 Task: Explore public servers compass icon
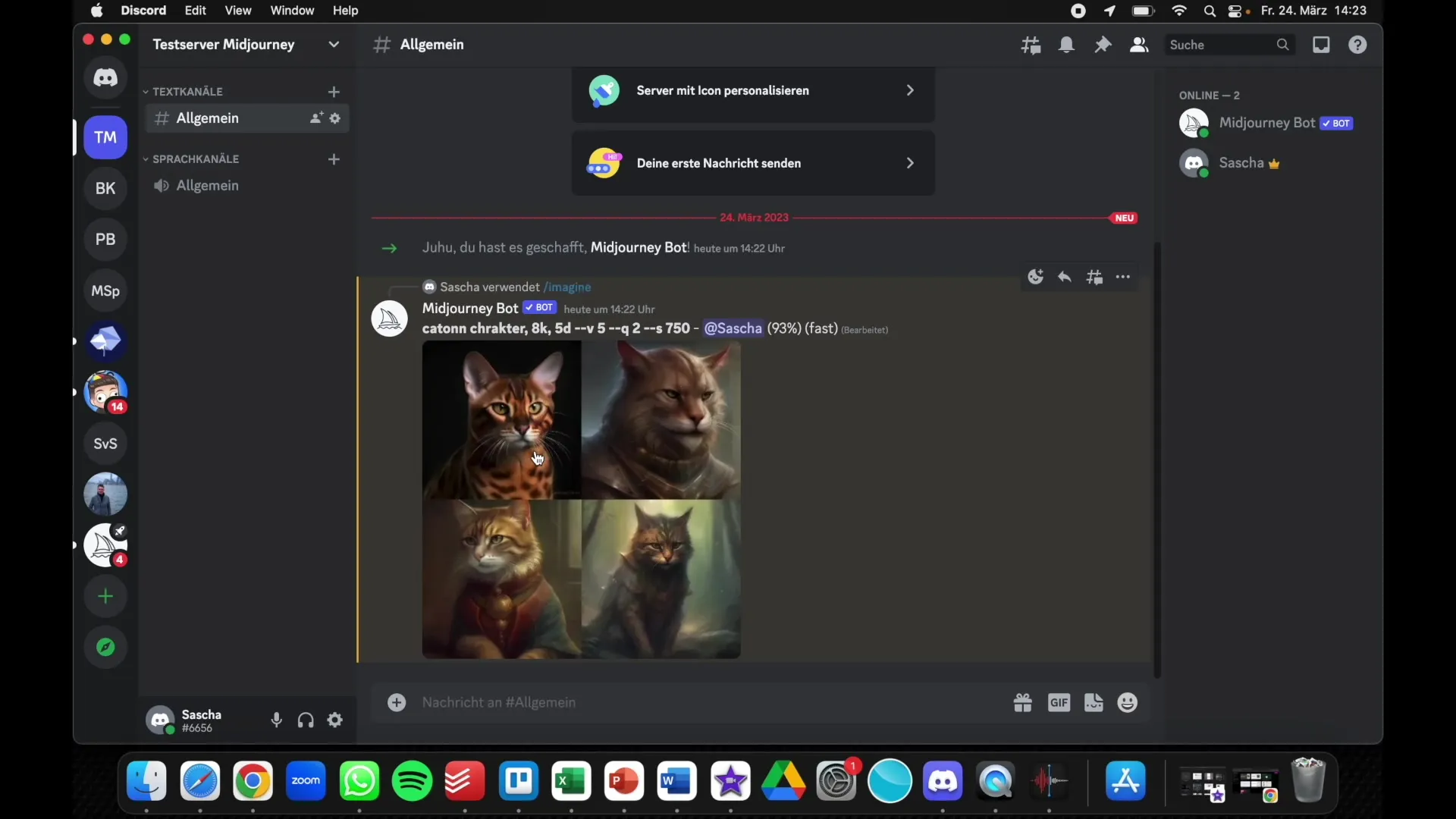point(105,647)
